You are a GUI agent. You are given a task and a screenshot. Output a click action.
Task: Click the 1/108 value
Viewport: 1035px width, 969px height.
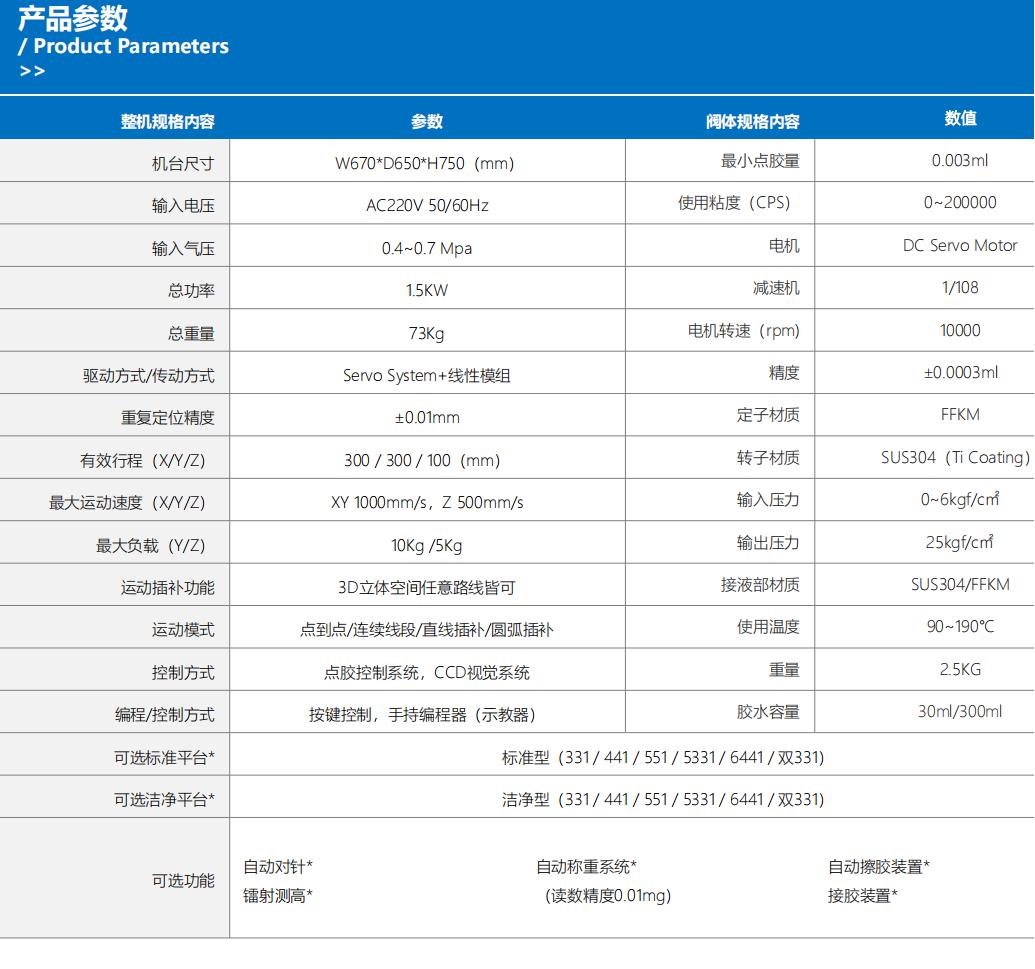pos(960,288)
